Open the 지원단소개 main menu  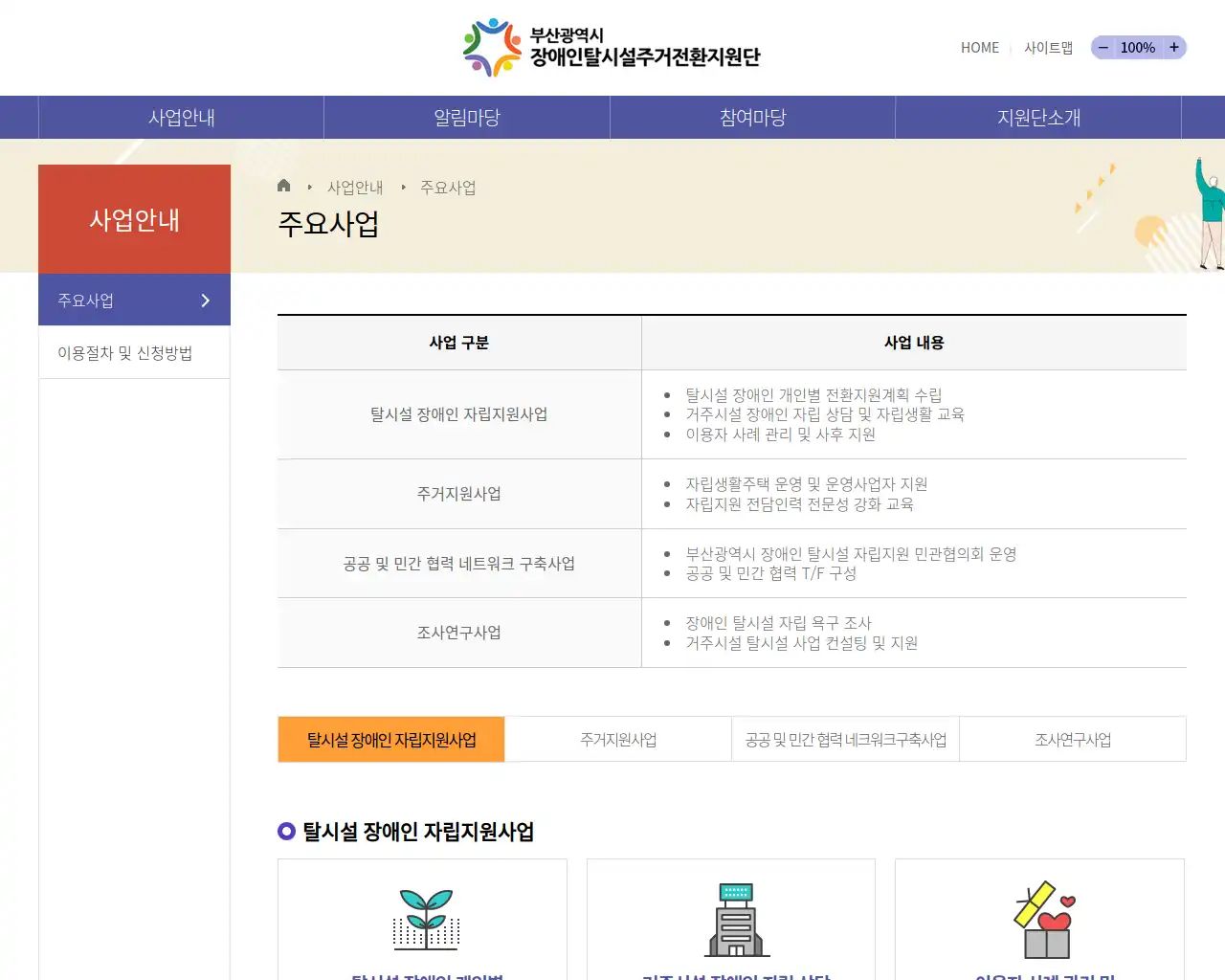(x=1038, y=118)
